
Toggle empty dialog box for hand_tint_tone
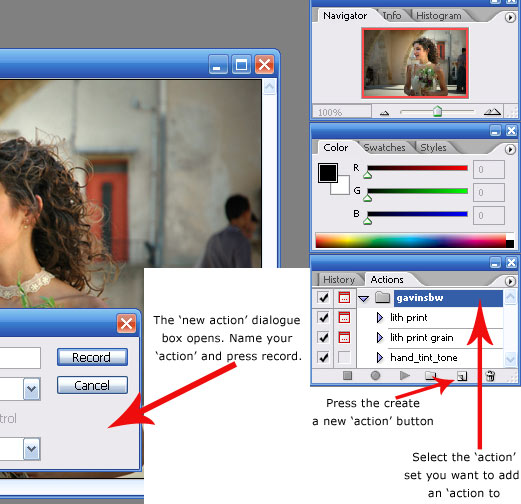click(344, 357)
